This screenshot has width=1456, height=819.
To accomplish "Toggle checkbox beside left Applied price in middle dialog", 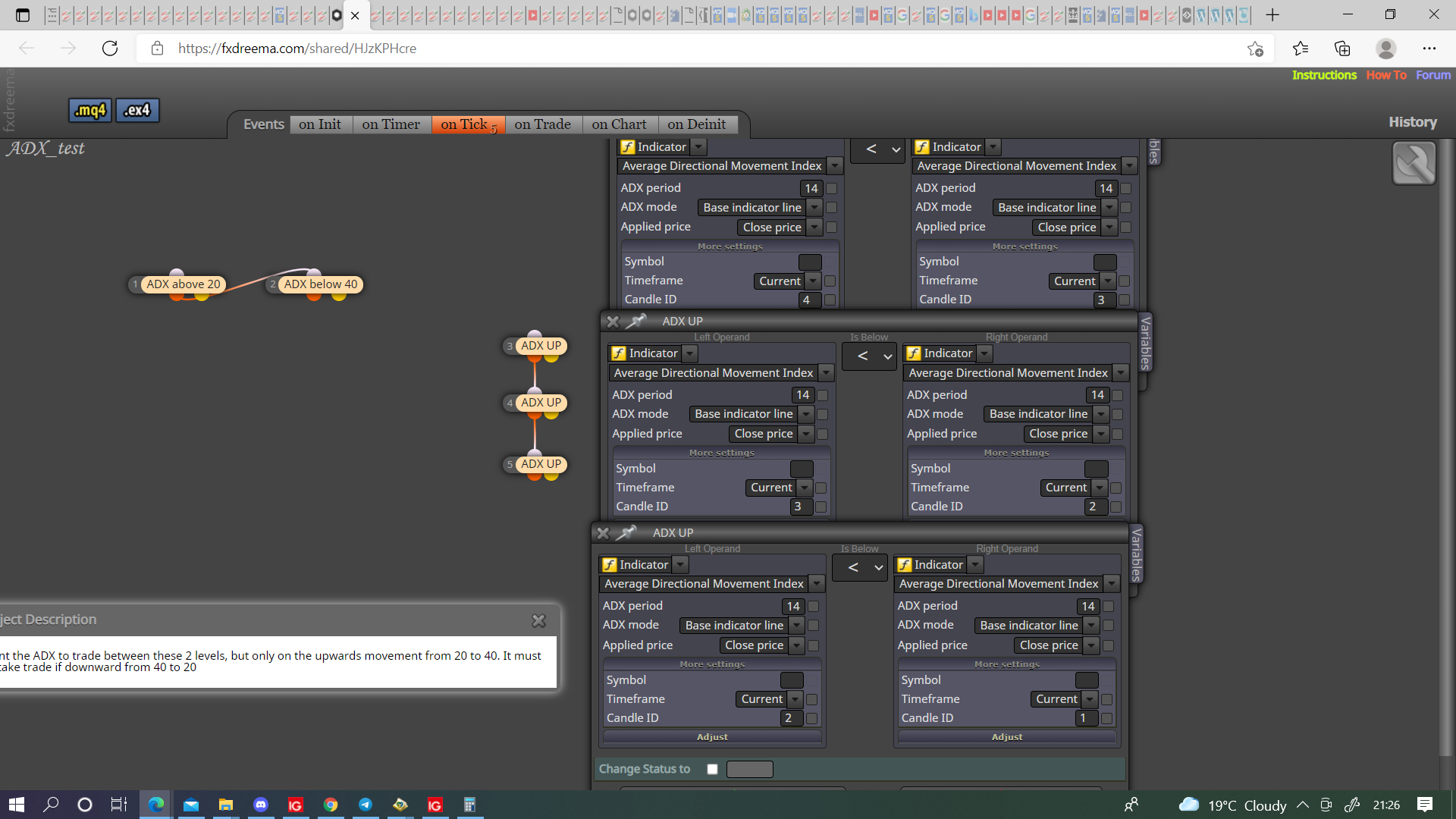I will click(x=823, y=434).
